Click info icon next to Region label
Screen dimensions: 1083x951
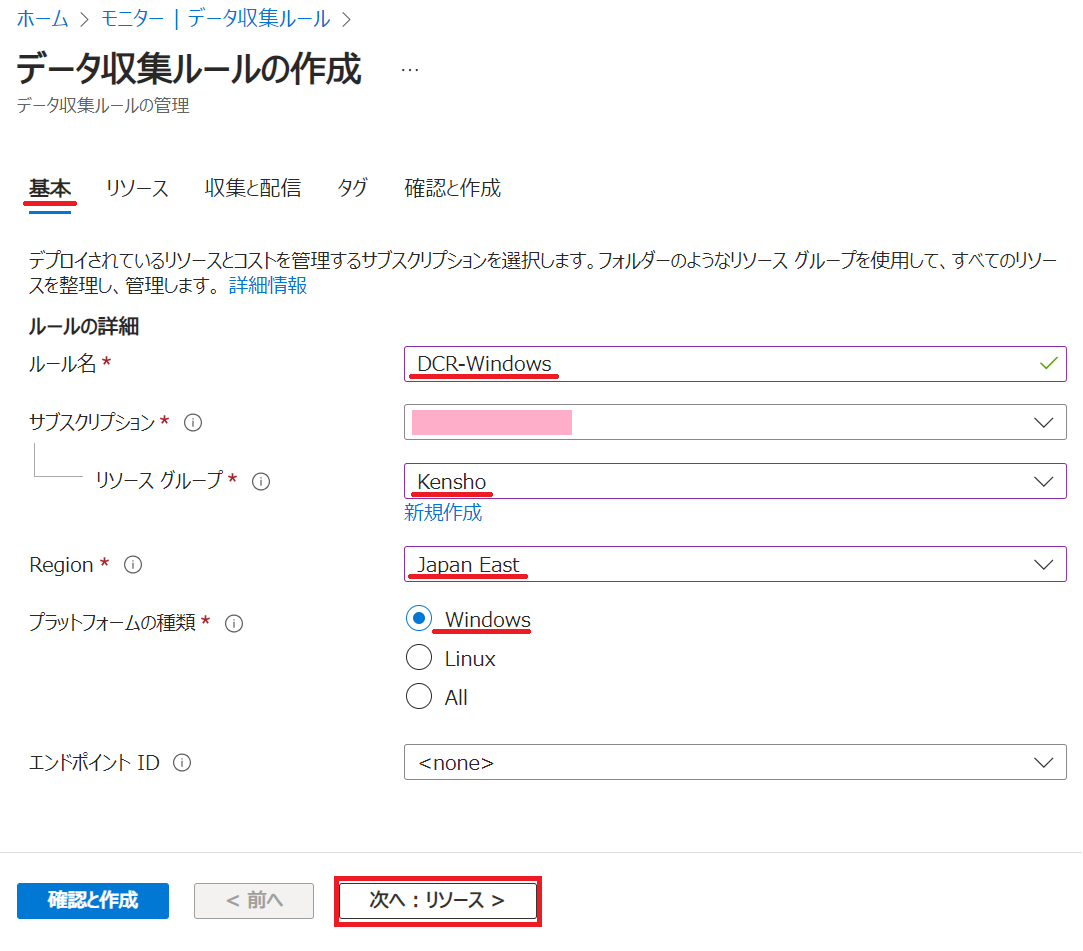click(x=133, y=565)
